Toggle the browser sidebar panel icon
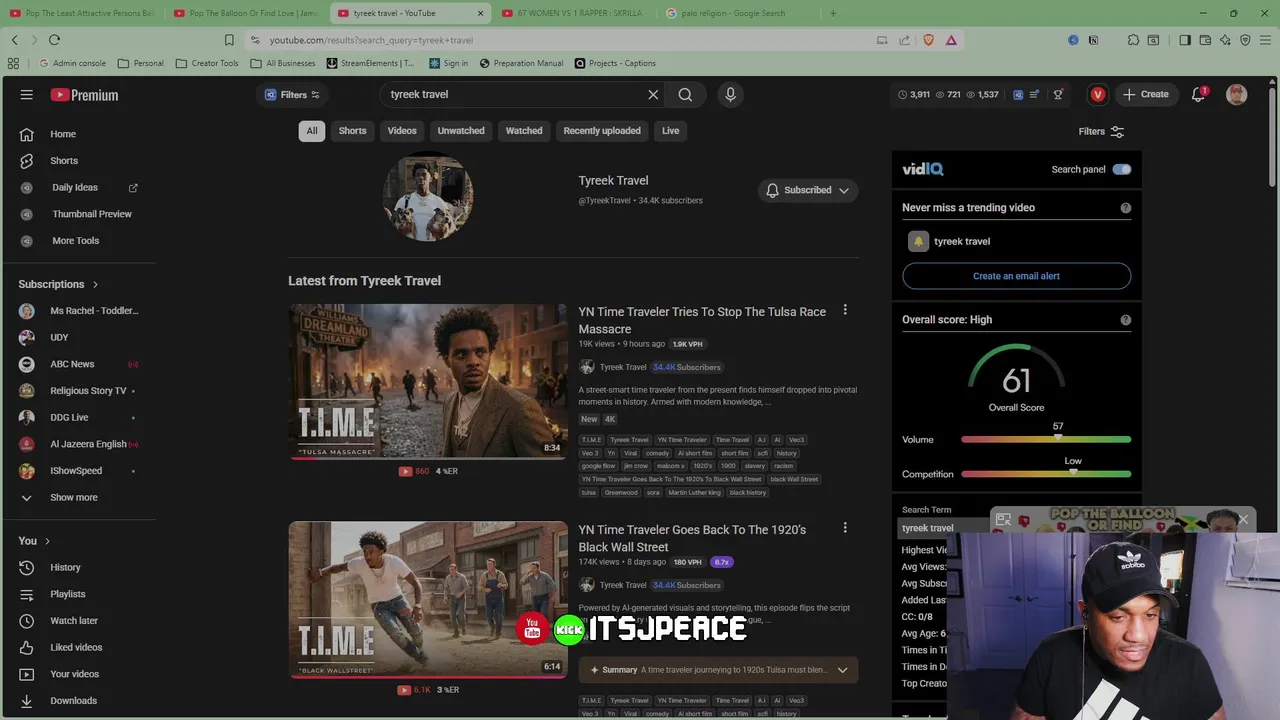 point(1185,40)
